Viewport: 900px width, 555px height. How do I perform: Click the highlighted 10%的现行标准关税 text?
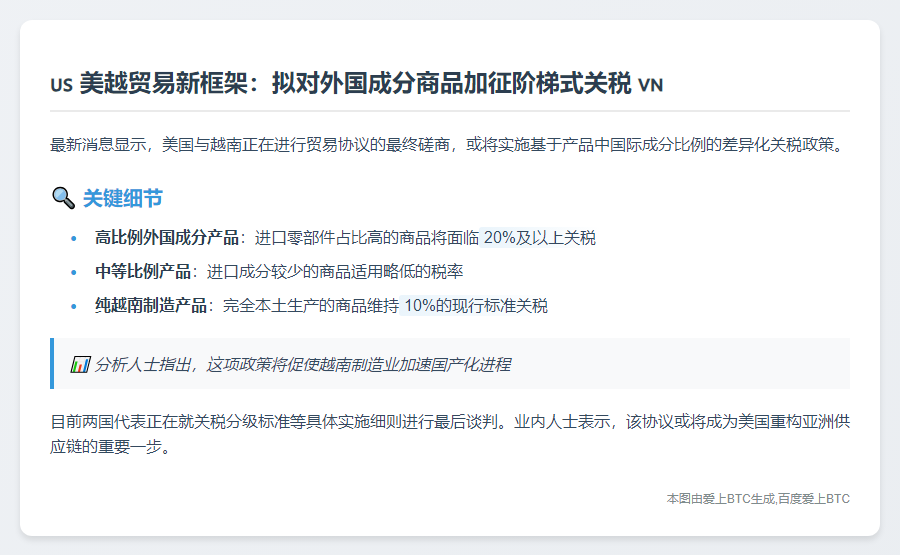(476, 305)
